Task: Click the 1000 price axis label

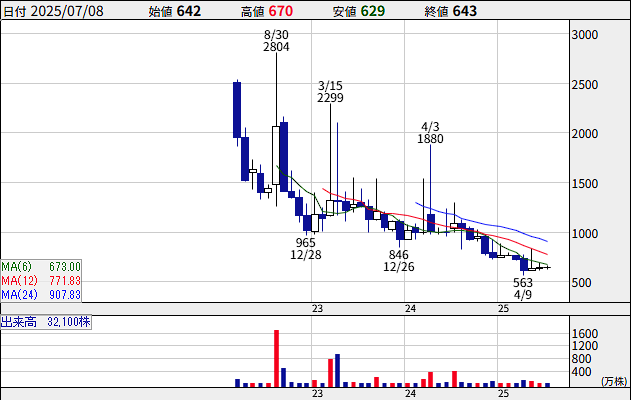Action: (585, 233)
